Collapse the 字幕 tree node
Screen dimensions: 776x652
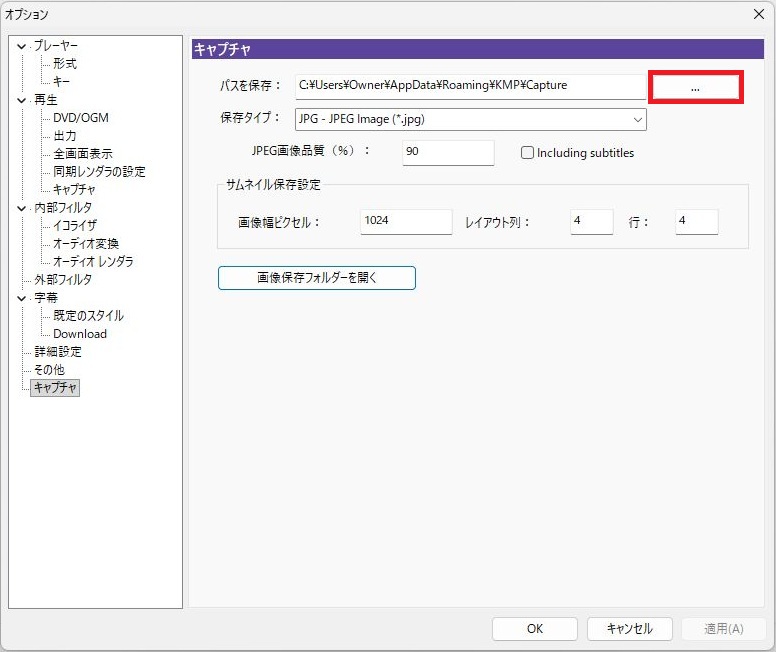point(22,298)
